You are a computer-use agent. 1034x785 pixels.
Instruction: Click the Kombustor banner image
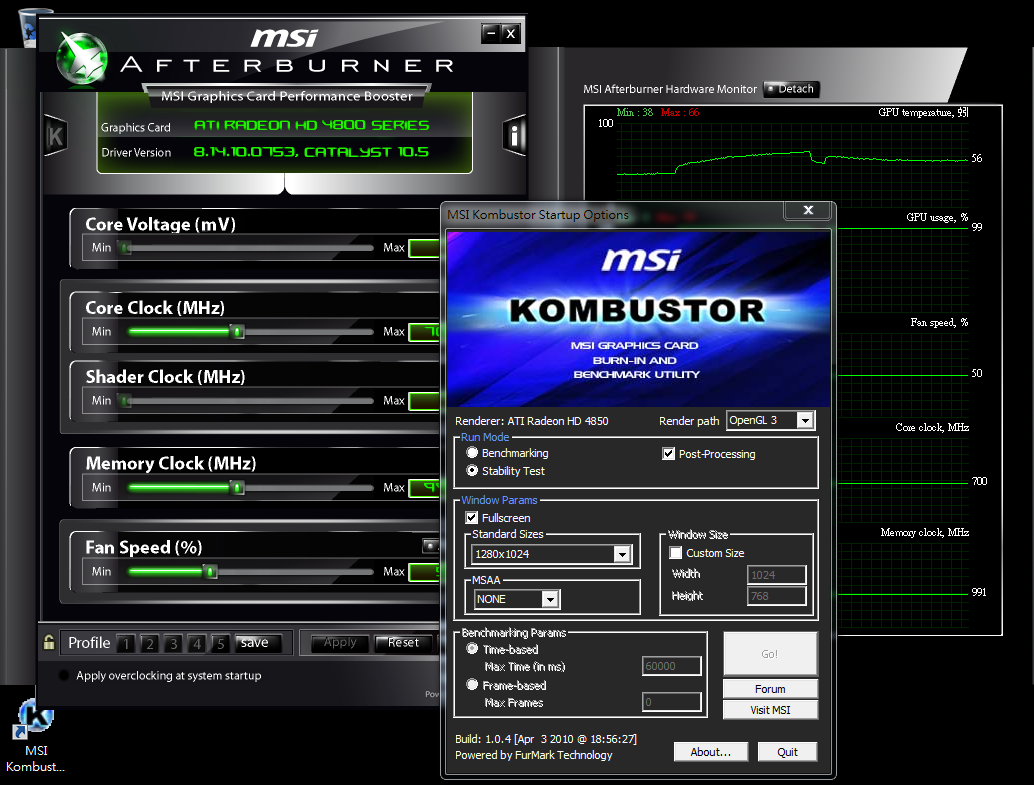point(638,319)
